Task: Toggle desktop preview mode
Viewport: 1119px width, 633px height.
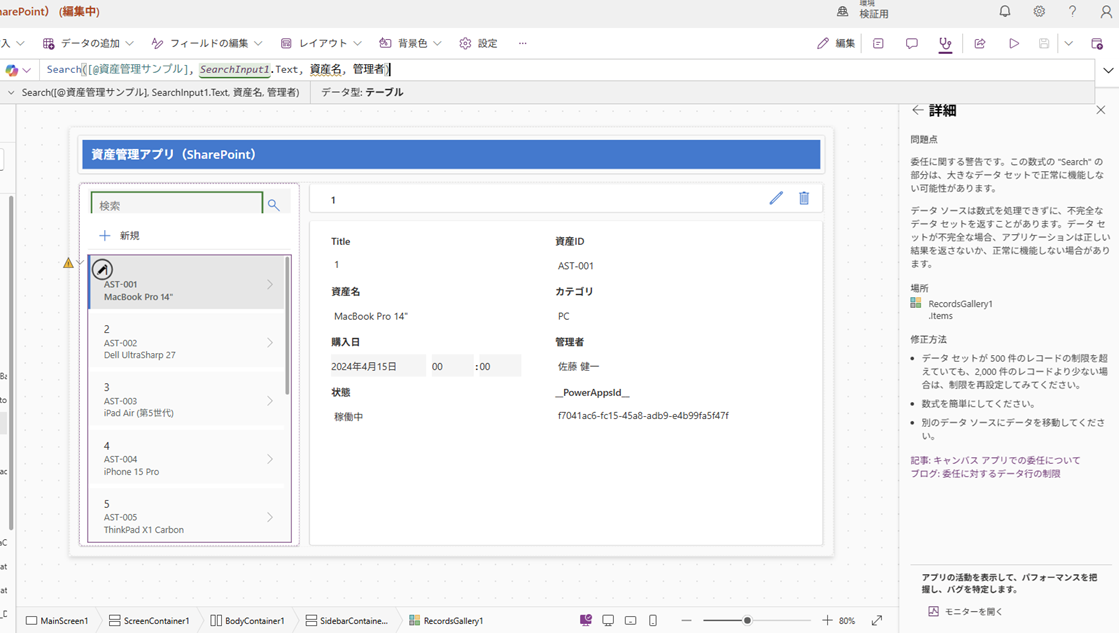Action: [607, 620]
